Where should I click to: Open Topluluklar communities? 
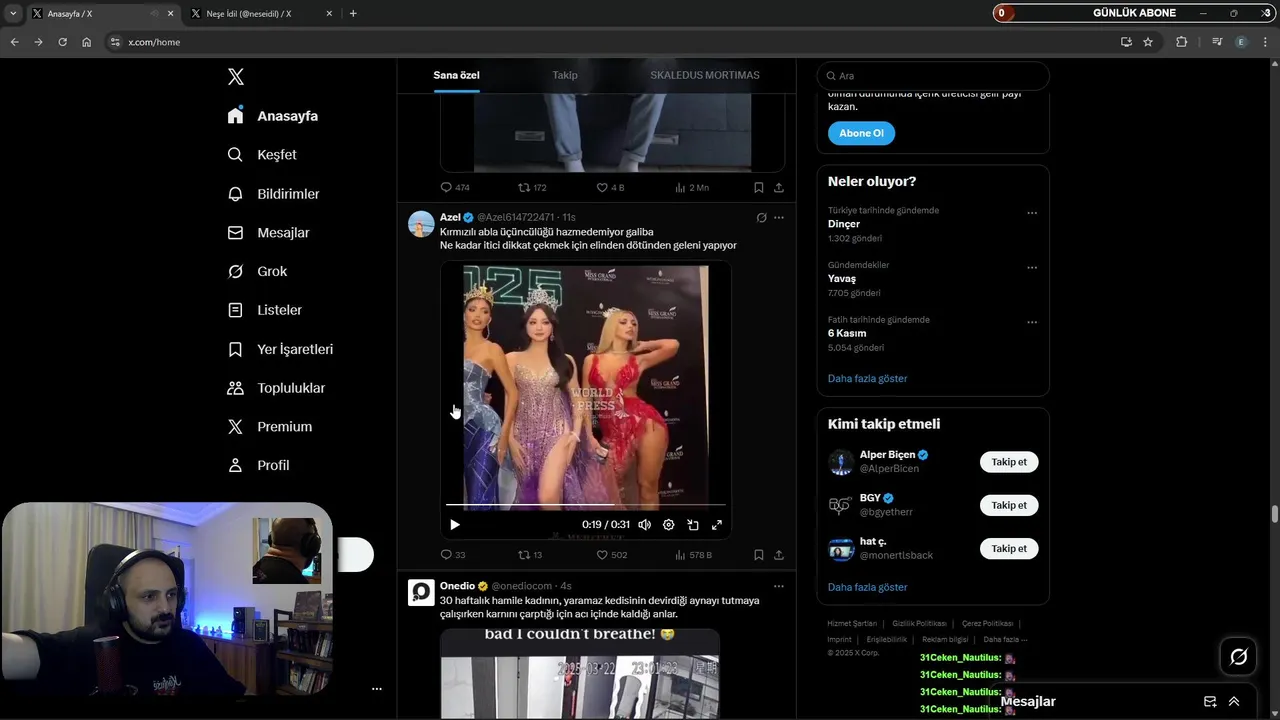[x=276, y=388]
